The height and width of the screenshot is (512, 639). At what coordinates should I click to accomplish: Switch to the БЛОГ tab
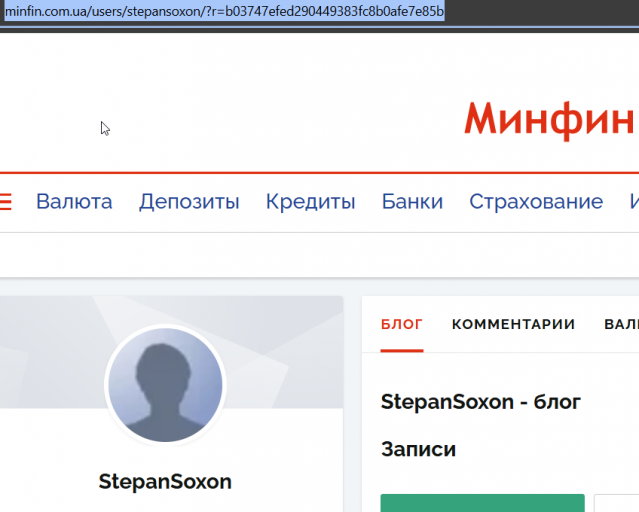tap(402, 324)
